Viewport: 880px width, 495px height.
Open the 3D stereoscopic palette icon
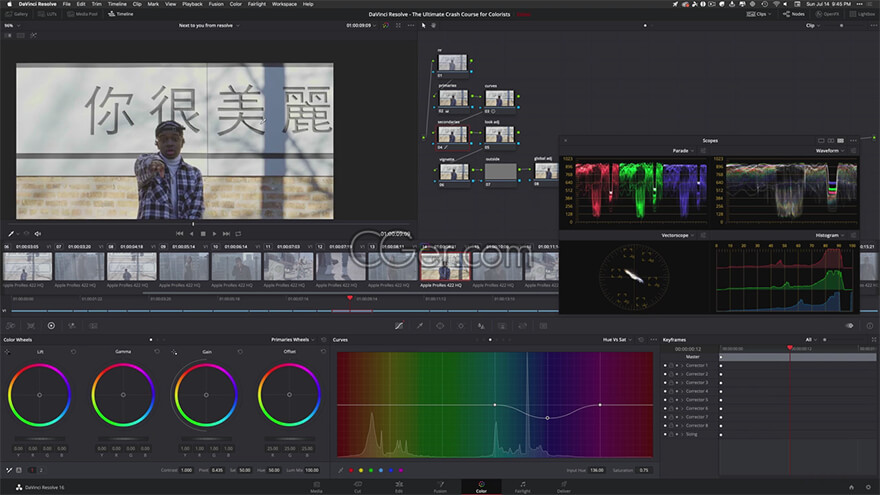coord(543,326)
